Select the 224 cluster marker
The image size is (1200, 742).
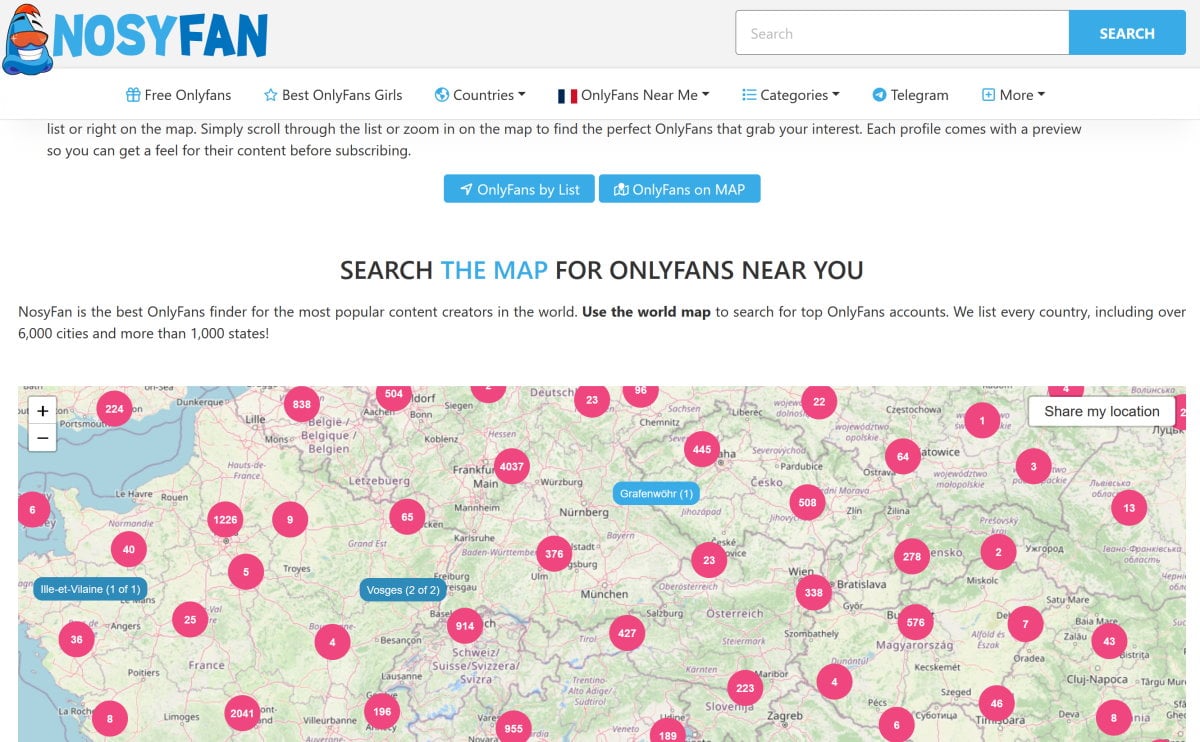tap(114, 408)
